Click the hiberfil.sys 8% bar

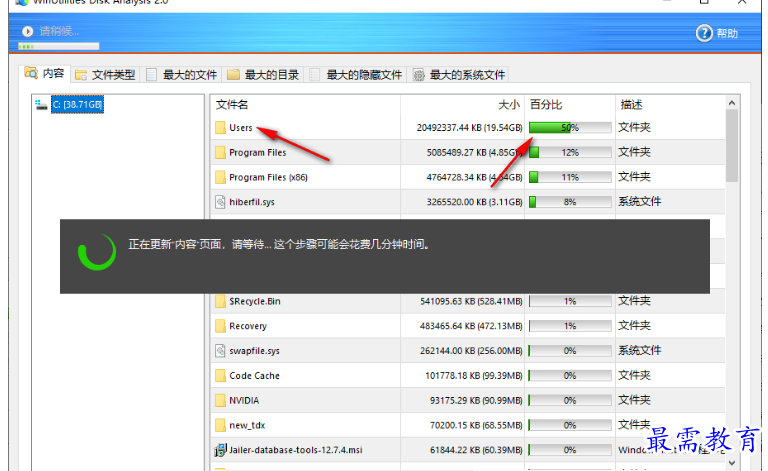570,202
